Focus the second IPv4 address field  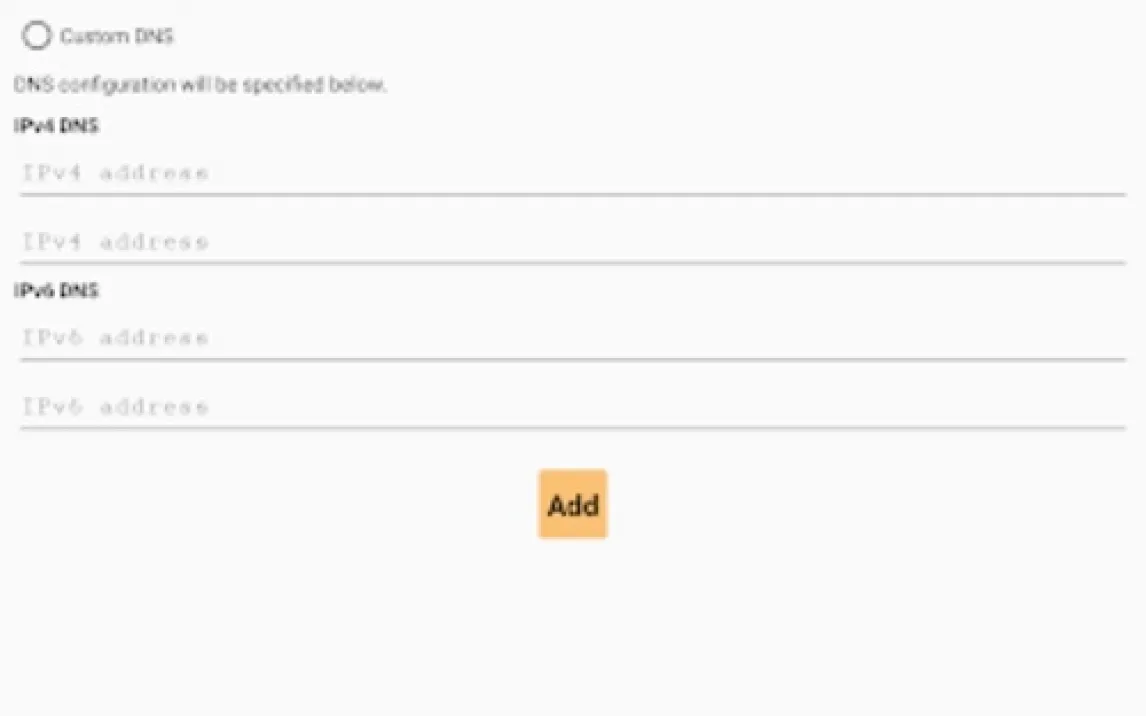pyautogui.click(x=572, y=242)
